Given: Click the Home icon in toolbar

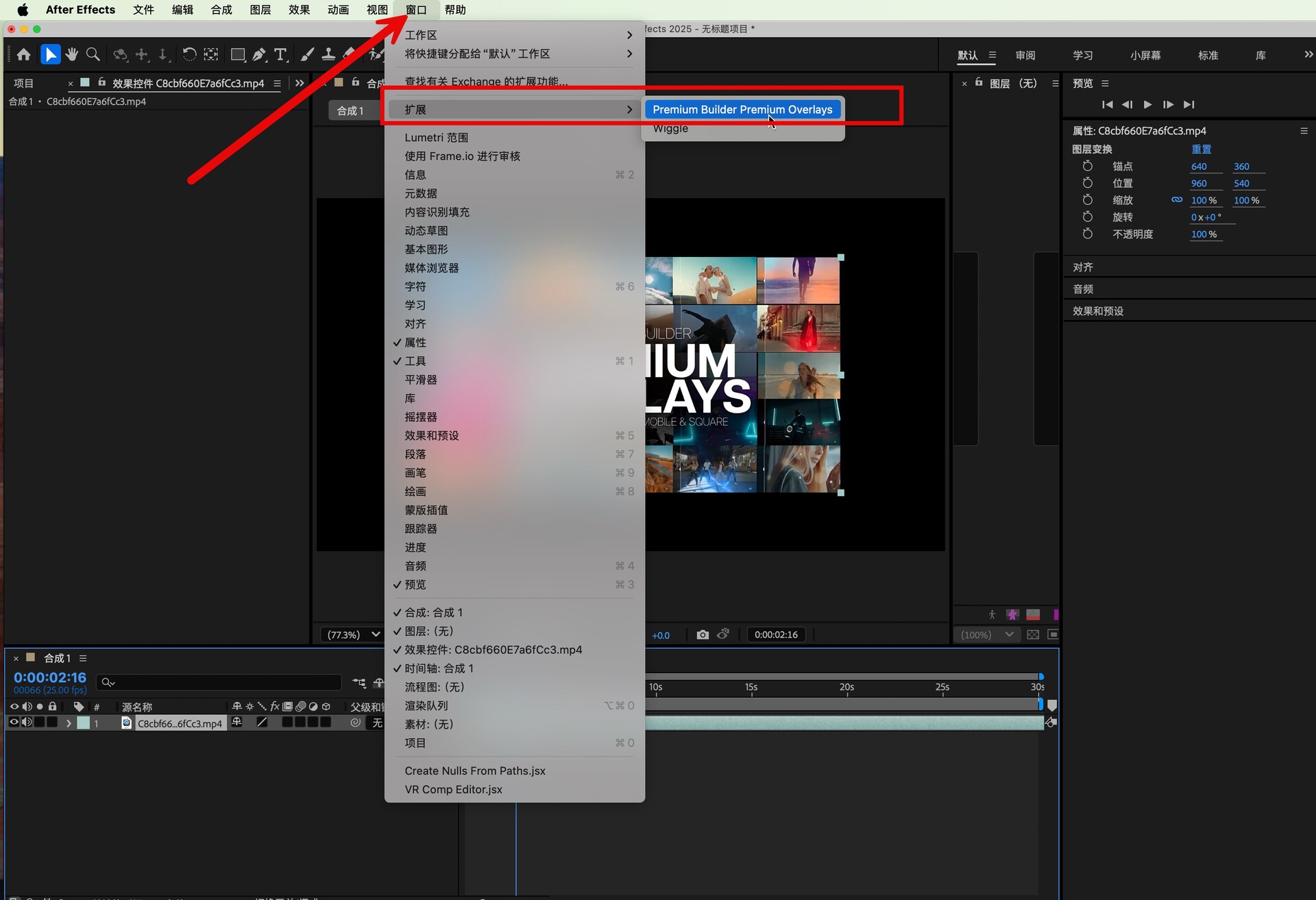Looking at the screenshot, I should click(24, 55).
